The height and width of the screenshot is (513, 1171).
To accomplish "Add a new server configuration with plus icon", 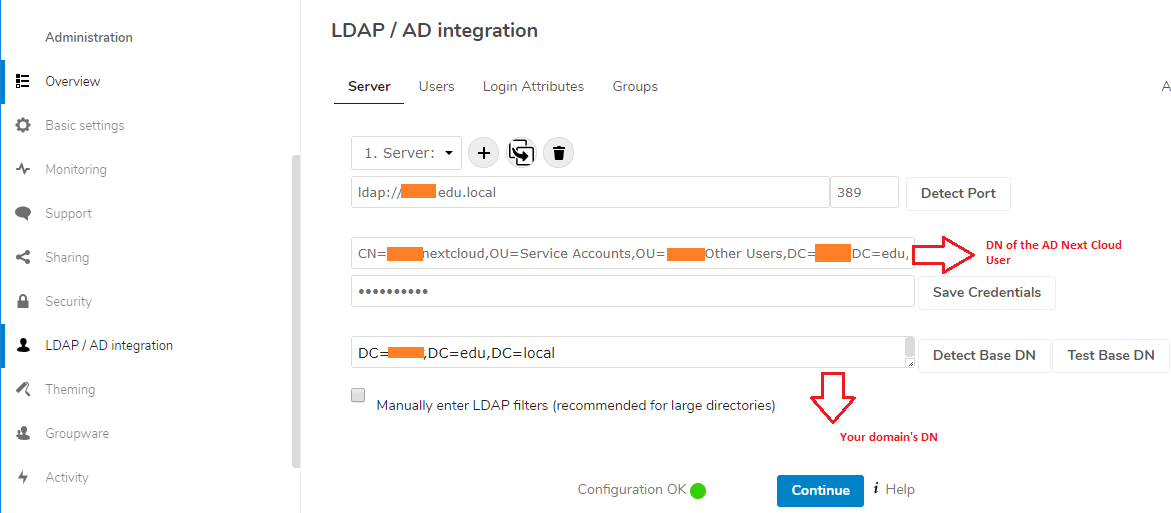I will click(484, 153).
